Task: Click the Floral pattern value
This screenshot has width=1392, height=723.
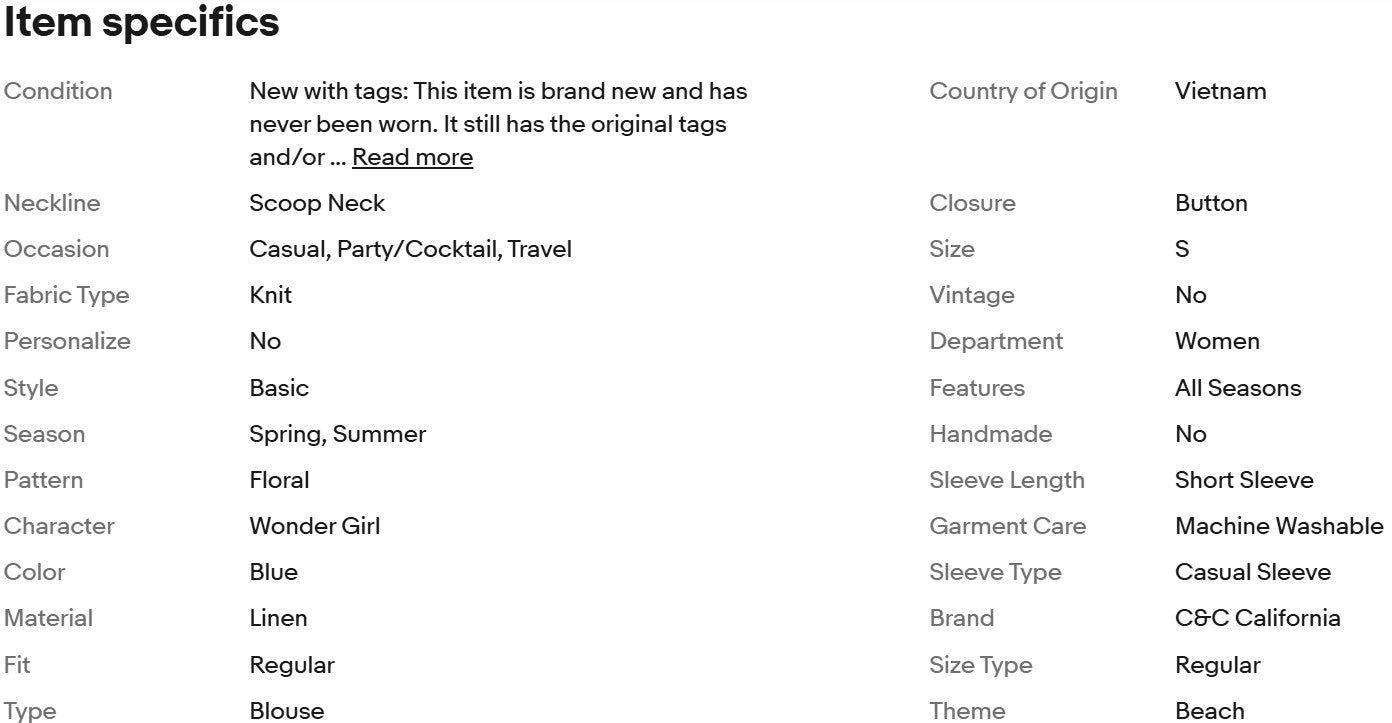Action: [x=279, y=480]
